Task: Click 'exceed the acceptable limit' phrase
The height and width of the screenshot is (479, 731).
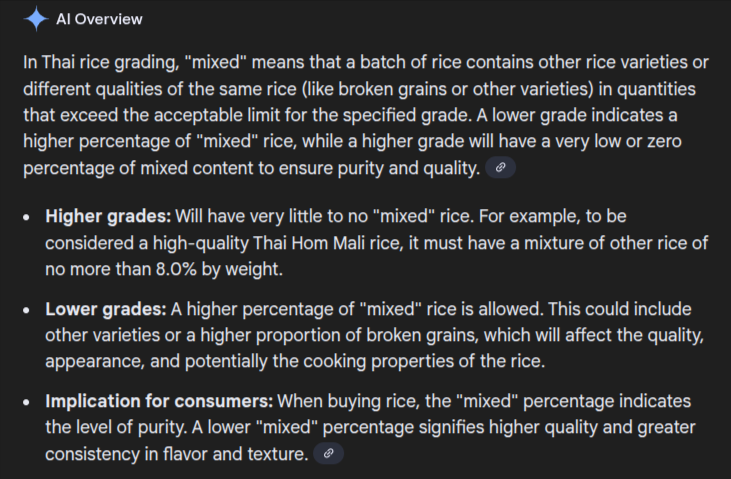Action: tap(162, 115)
